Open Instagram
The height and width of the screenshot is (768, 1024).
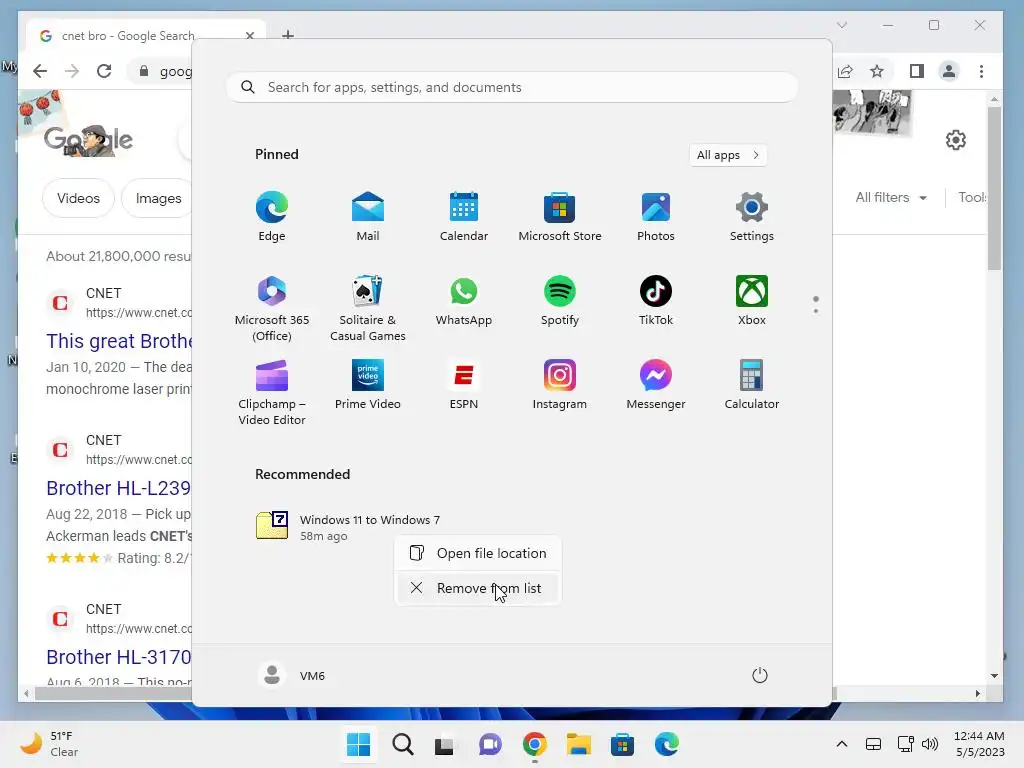pyautogui.click(x=560, y=385)
